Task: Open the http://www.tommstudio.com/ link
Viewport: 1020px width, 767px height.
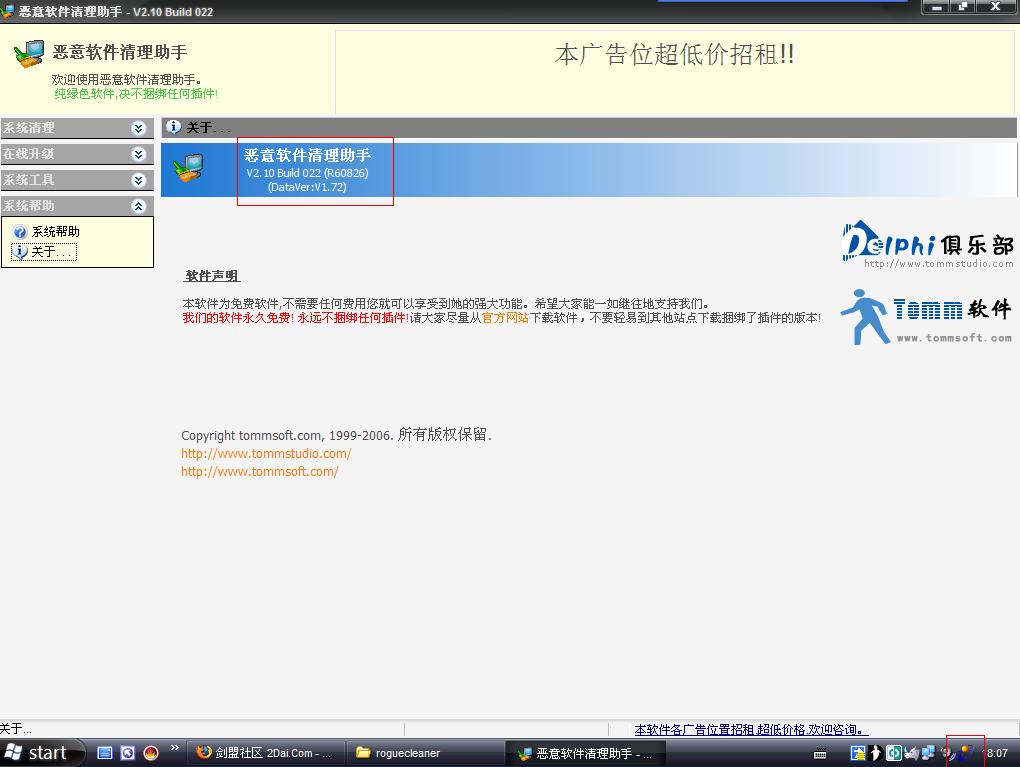Action: coord(266,453)
